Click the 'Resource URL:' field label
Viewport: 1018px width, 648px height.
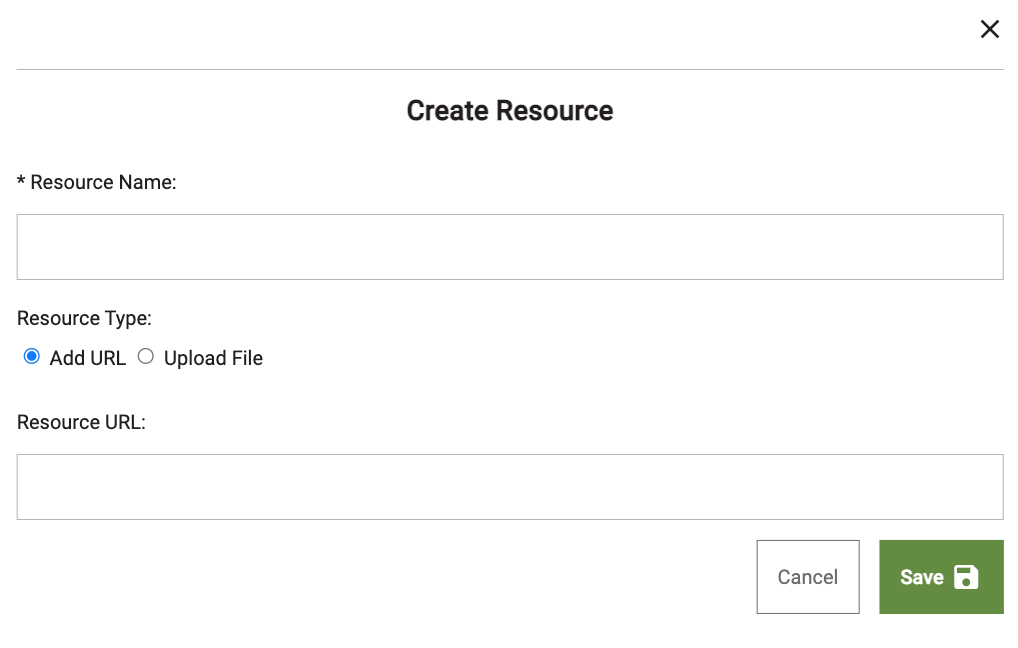click(x=81, y=422)
